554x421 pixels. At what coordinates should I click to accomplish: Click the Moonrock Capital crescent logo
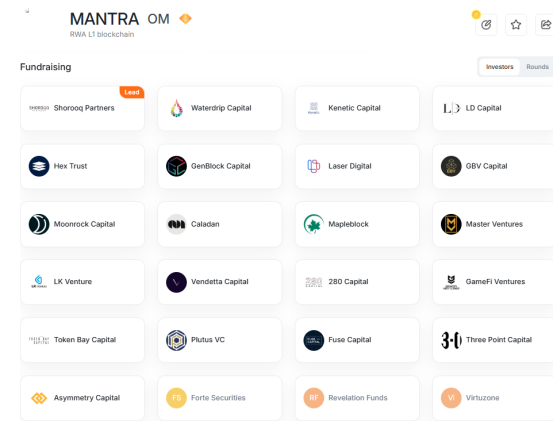coord(39,224)
